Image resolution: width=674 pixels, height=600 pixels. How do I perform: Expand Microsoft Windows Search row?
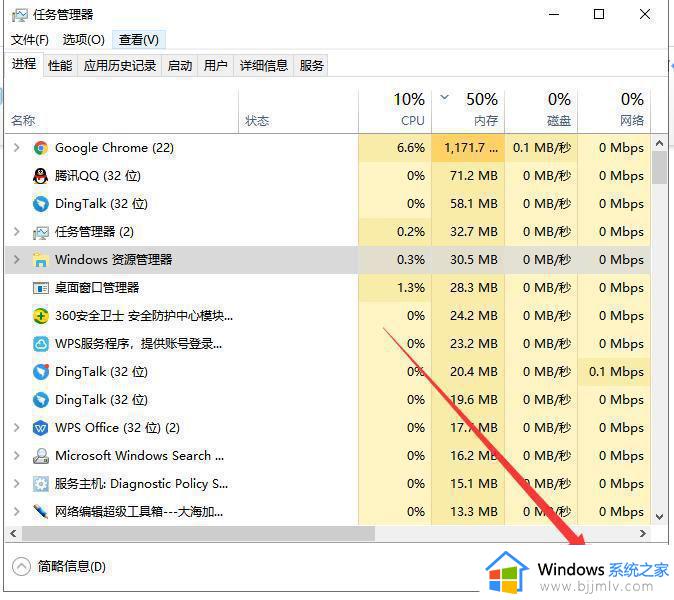[x=16, y=456]
